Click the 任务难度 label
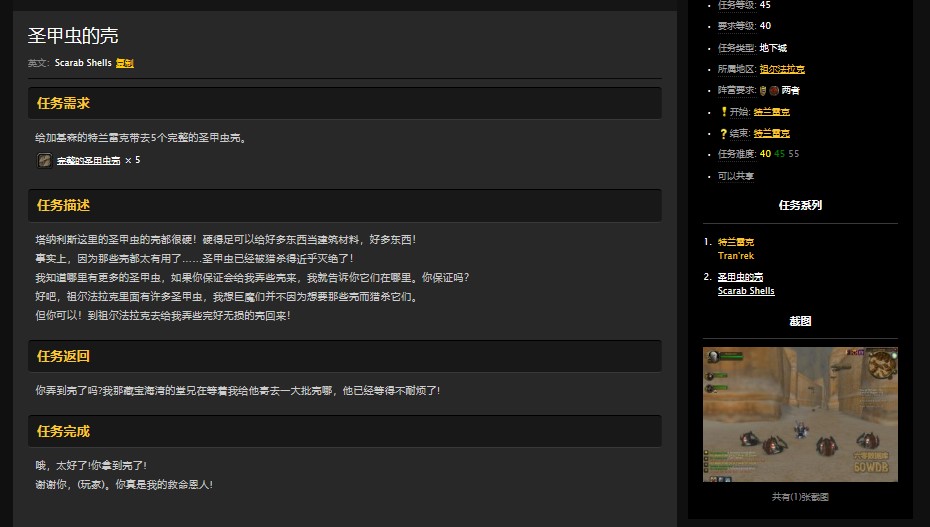Screen dimensions: 930x527 [x=737, y=154]
